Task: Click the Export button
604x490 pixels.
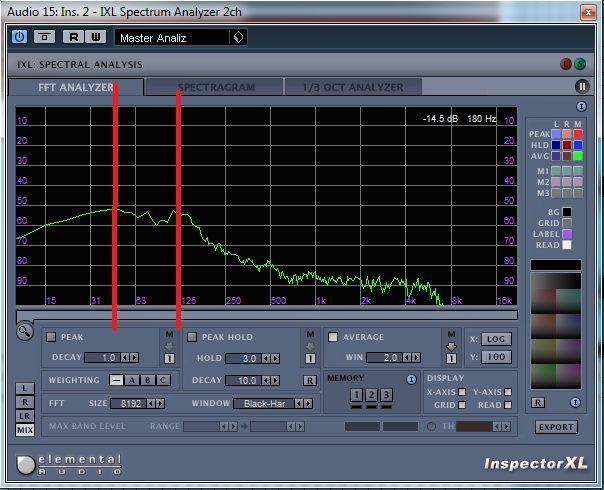Action: pyautogui.click(x=556, y=427)
